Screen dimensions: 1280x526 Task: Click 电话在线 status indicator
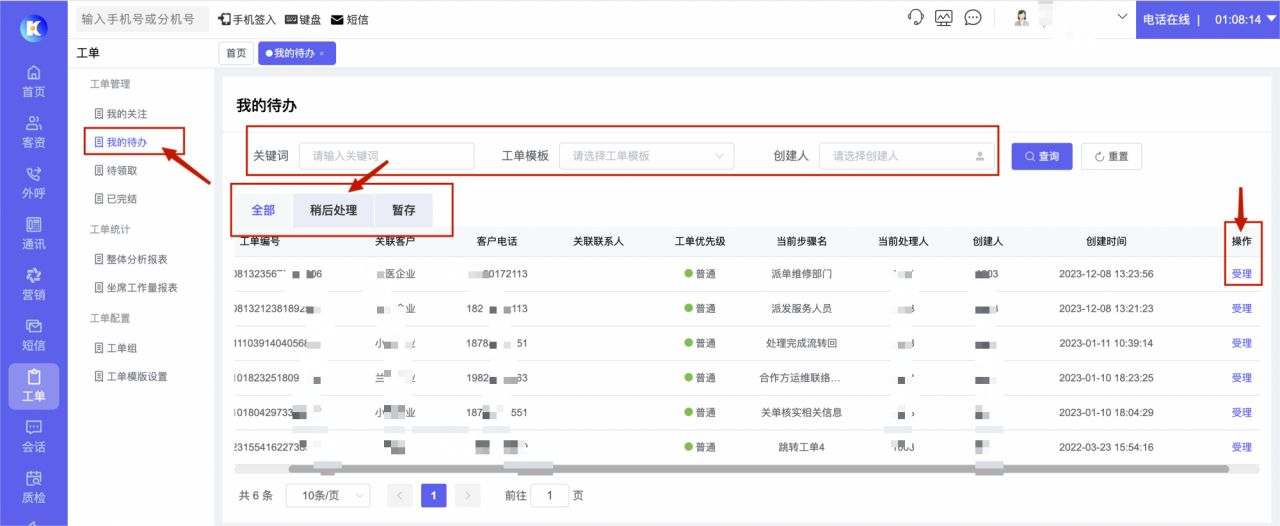coord(1166,20)
